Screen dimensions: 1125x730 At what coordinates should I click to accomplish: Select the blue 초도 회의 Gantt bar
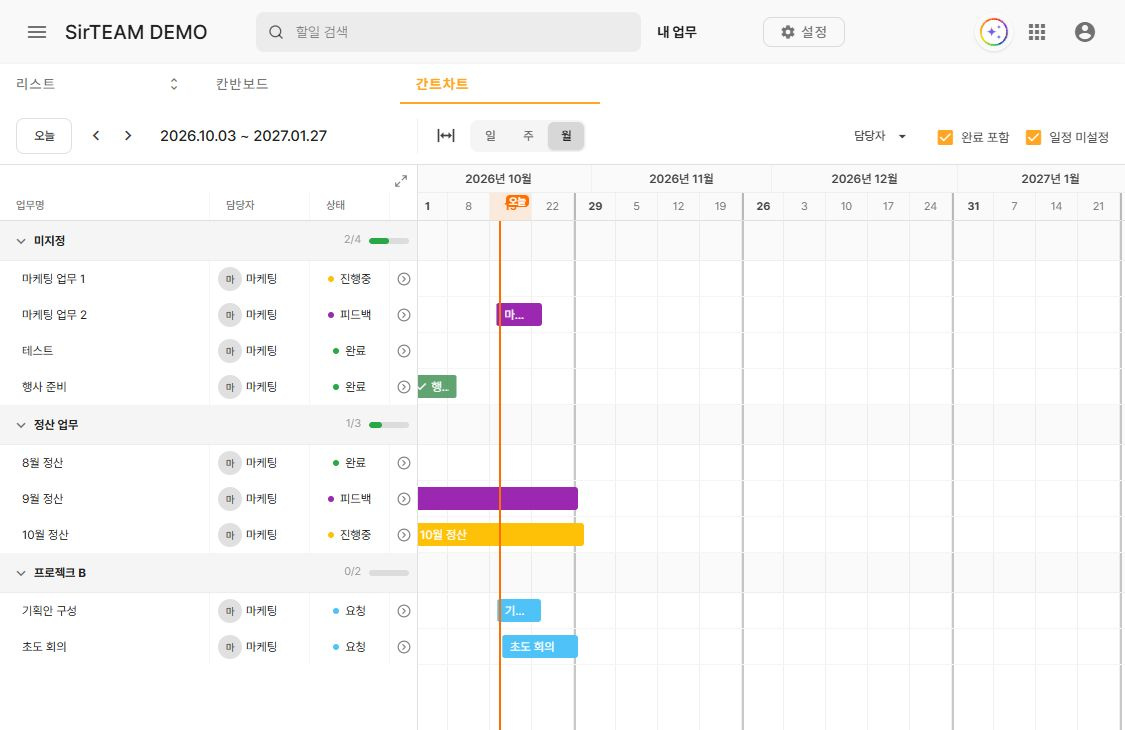point(540,647)
